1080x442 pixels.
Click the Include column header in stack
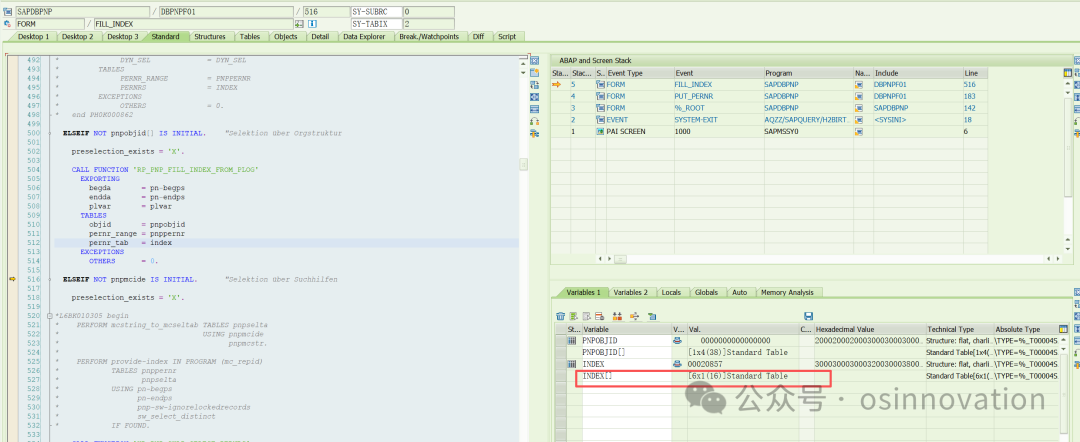pyautogui.click(x=917, y=72)
